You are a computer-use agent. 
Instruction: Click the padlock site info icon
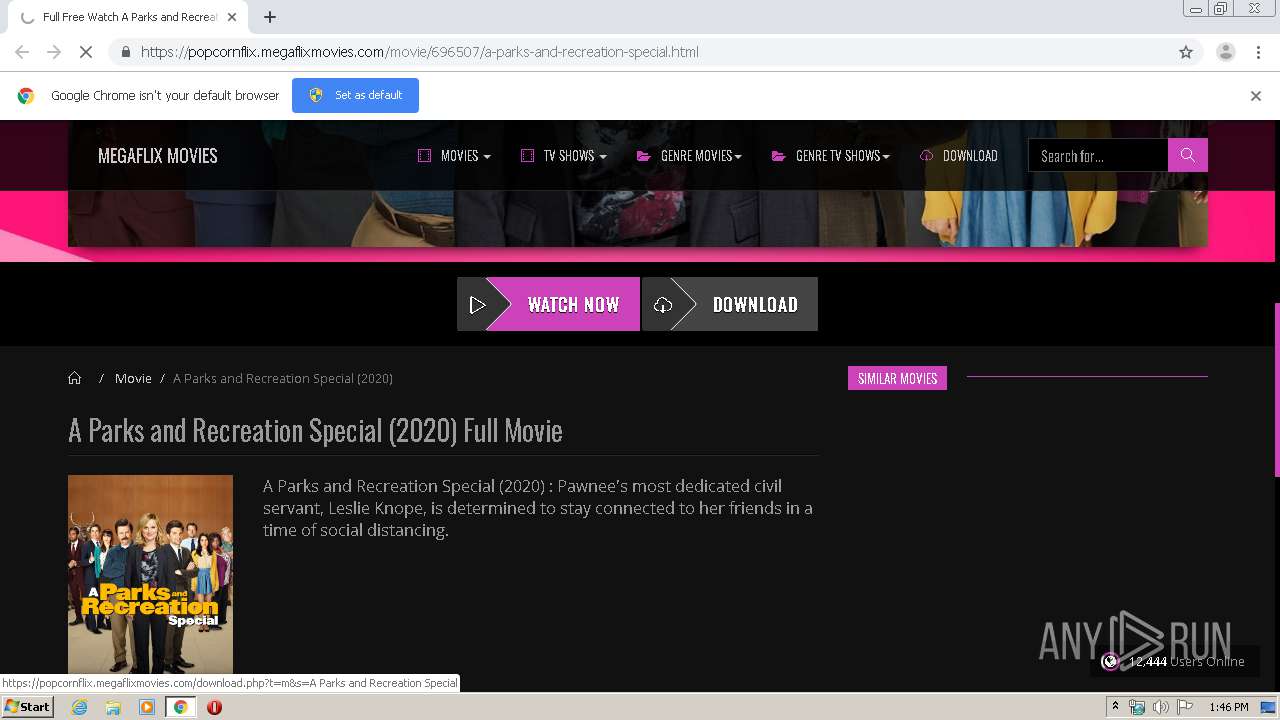(125, 52)
